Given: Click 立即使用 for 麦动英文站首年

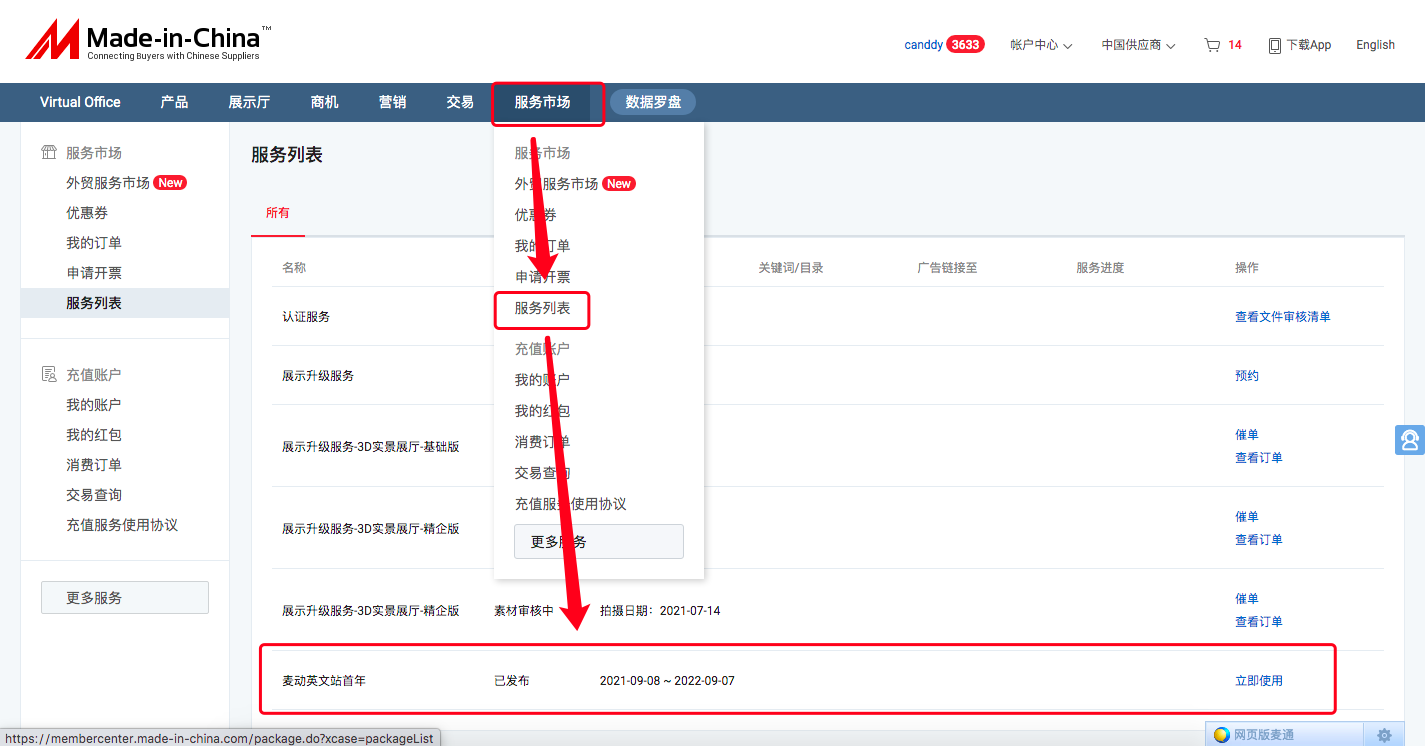Looking at the screenshot, I should point(1258,679).
